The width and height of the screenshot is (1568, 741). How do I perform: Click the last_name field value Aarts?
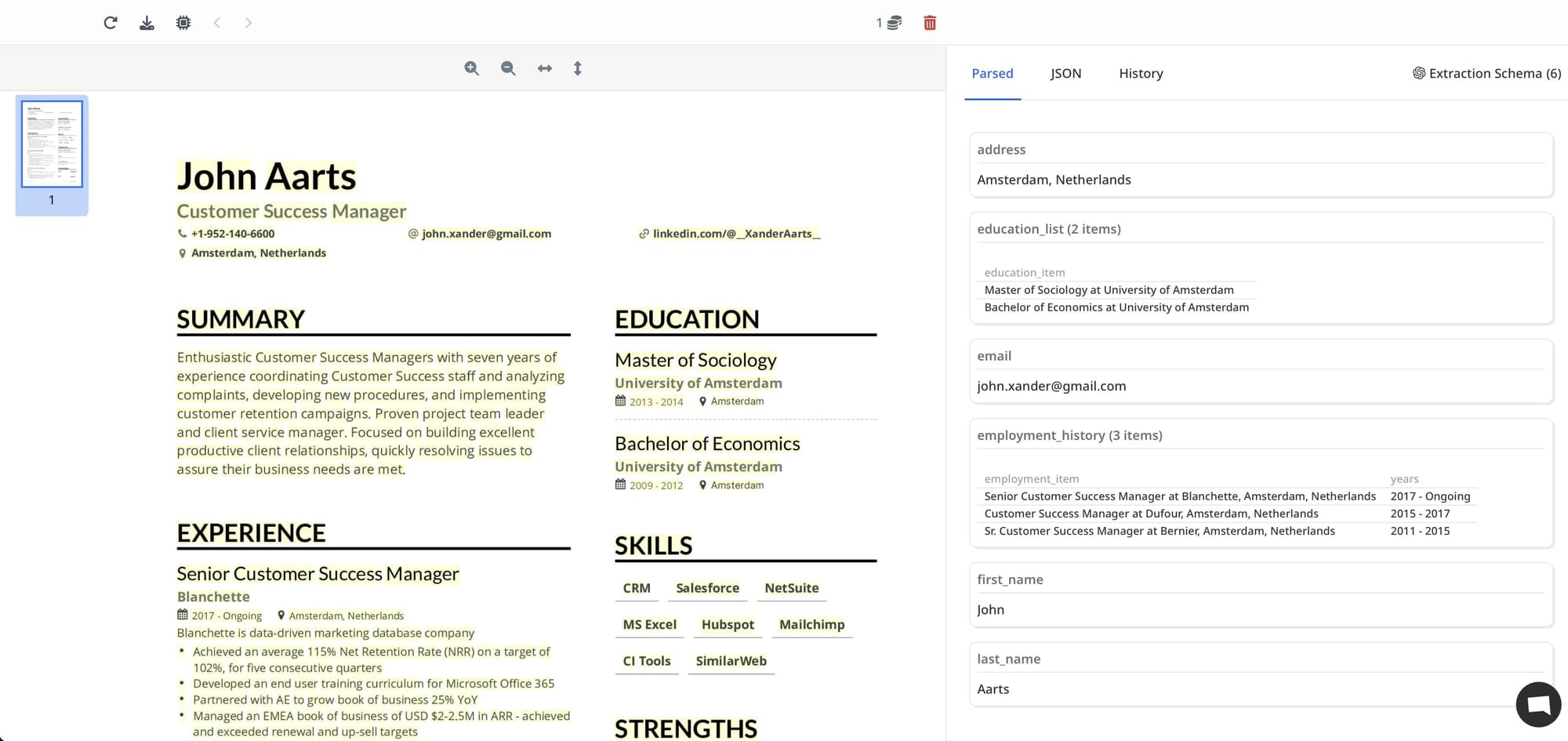pyautogui.click(x=993, y=689)
